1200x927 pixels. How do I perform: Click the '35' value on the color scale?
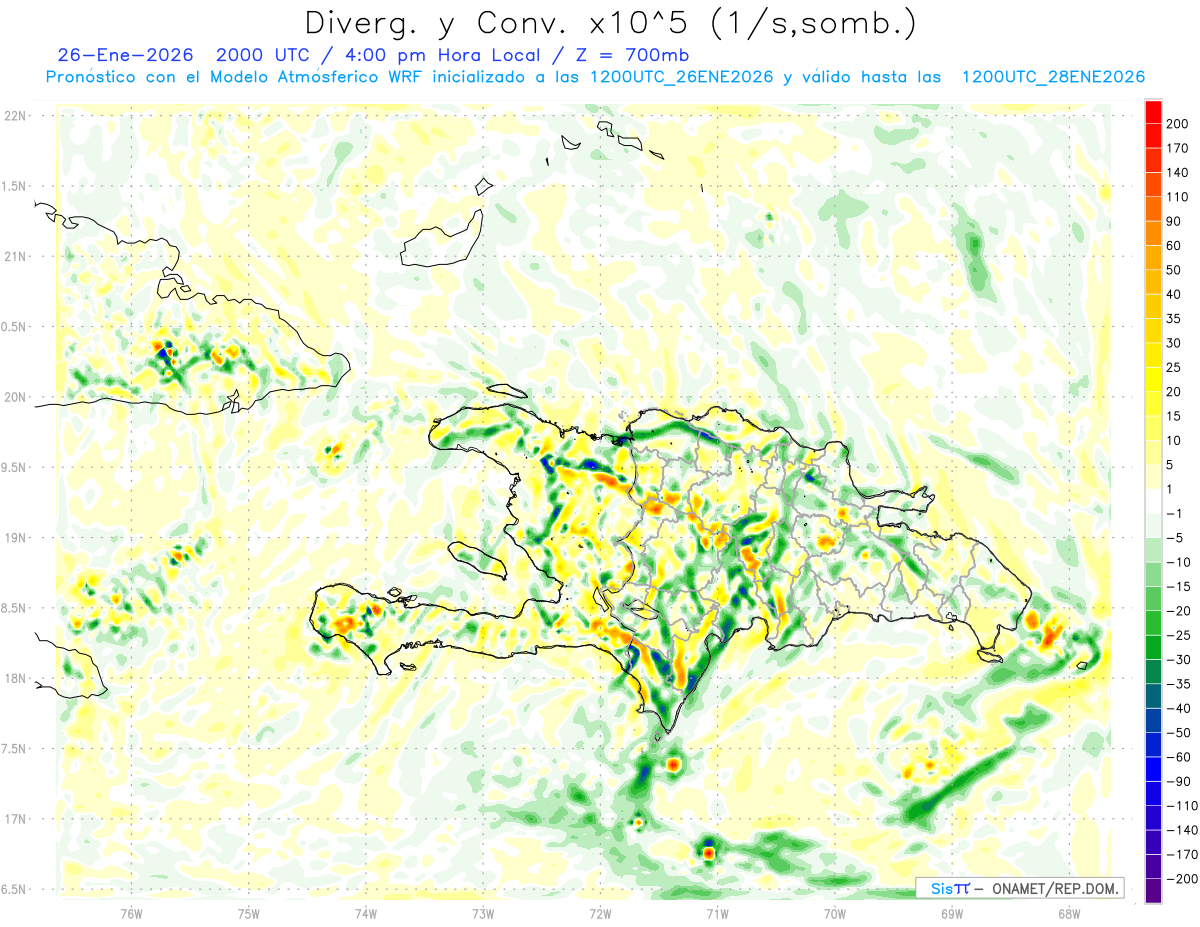[x=1174, y=319]
